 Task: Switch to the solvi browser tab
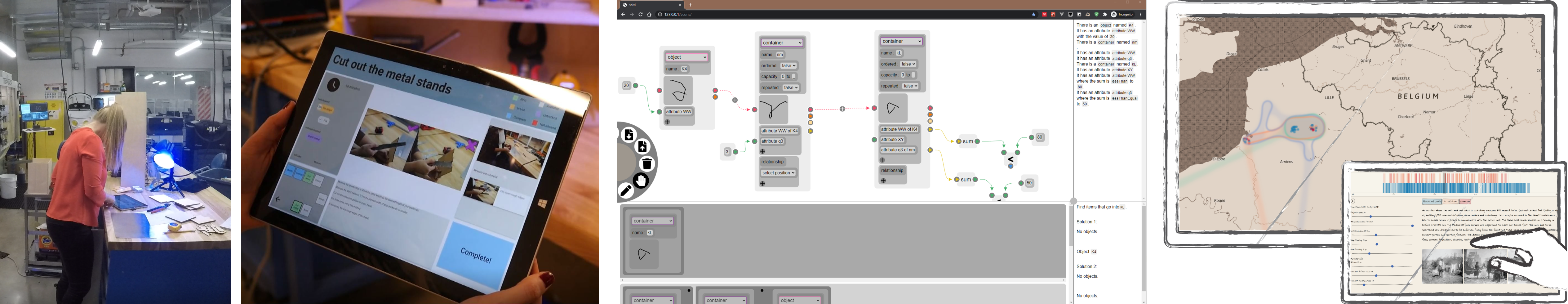coord(651,5)
